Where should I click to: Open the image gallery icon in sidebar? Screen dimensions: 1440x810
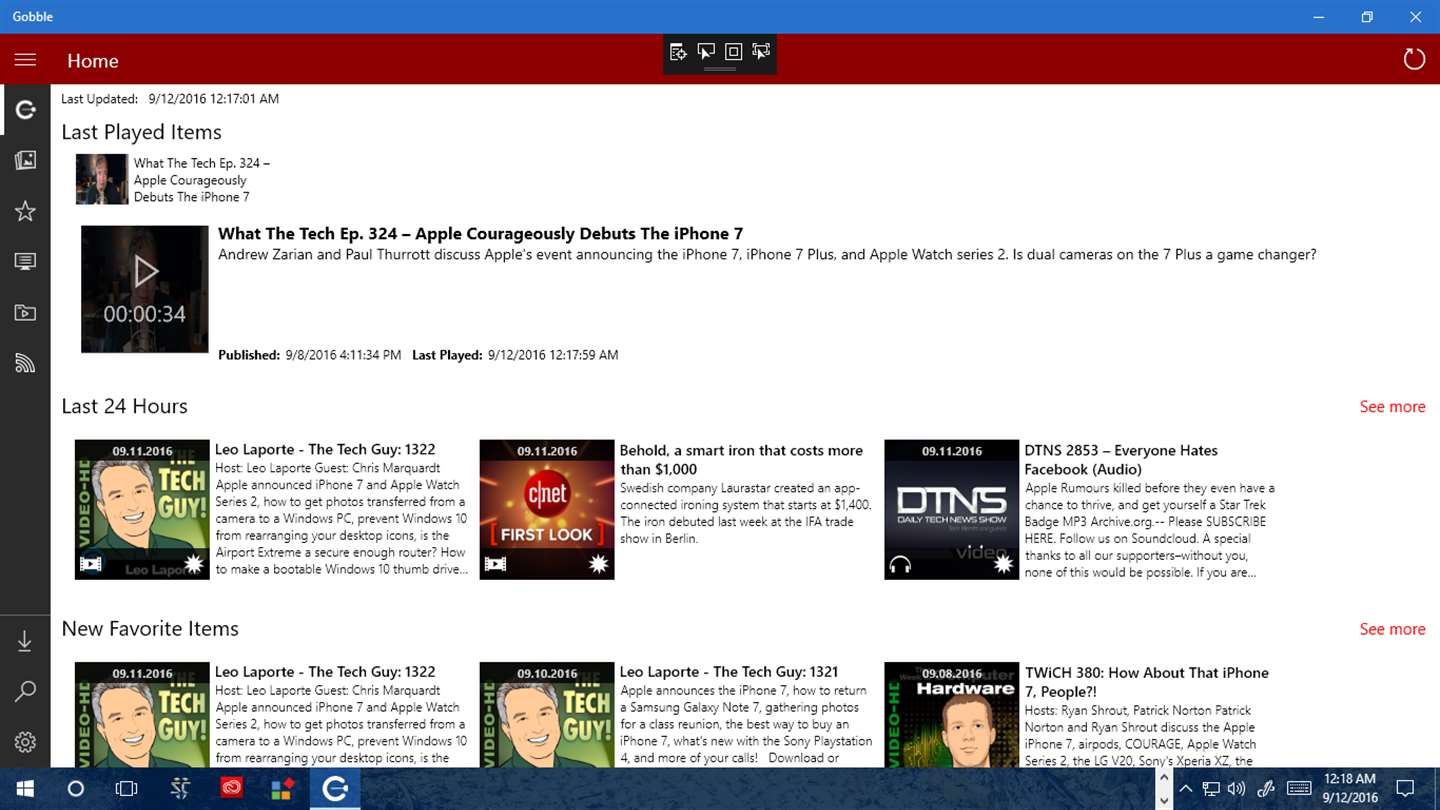[25, 160]
